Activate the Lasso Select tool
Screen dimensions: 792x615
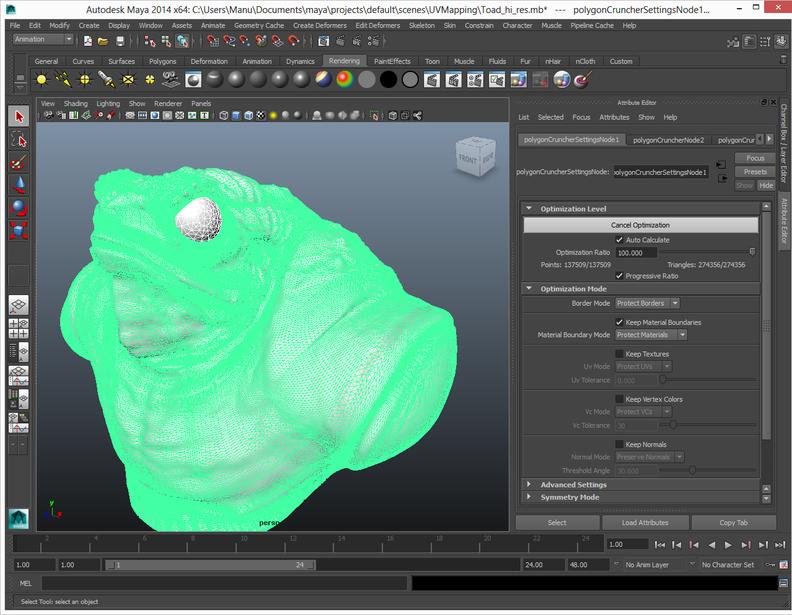[x=18, y=140]
